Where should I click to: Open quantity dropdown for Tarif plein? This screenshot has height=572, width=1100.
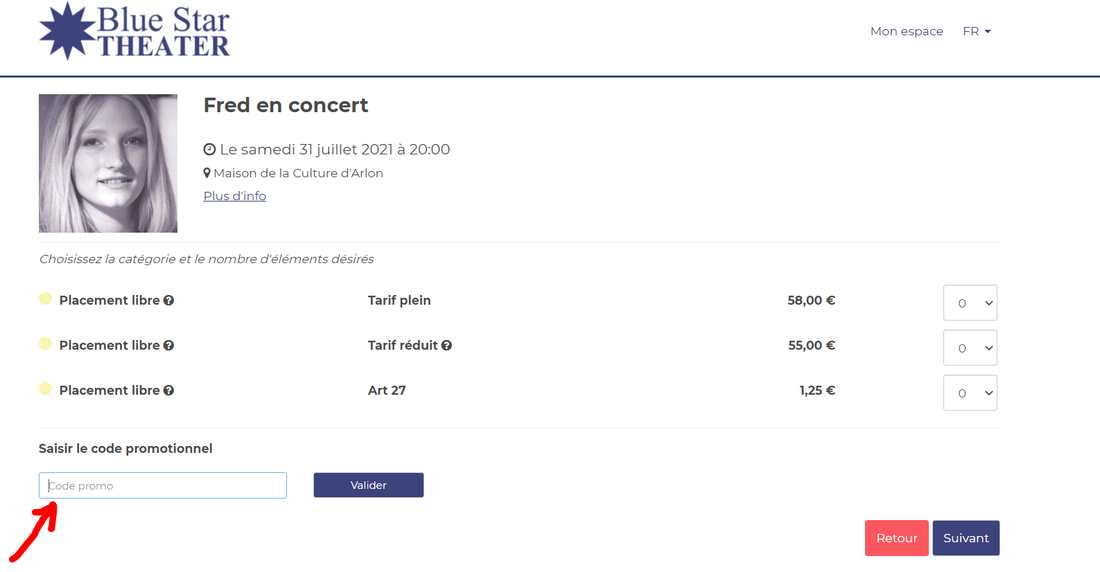point(970,303)
